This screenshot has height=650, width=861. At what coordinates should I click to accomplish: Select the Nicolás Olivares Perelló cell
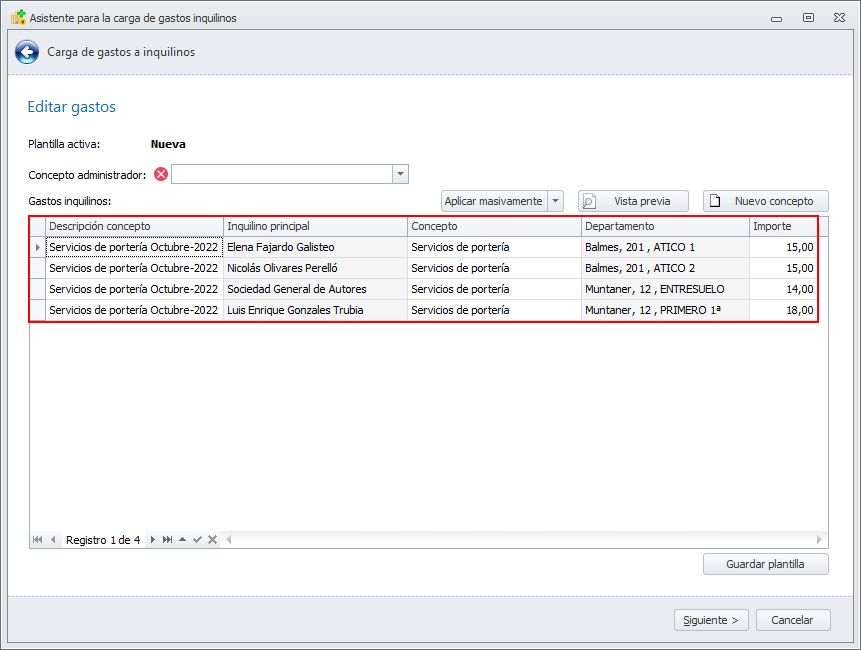(315, 268)
